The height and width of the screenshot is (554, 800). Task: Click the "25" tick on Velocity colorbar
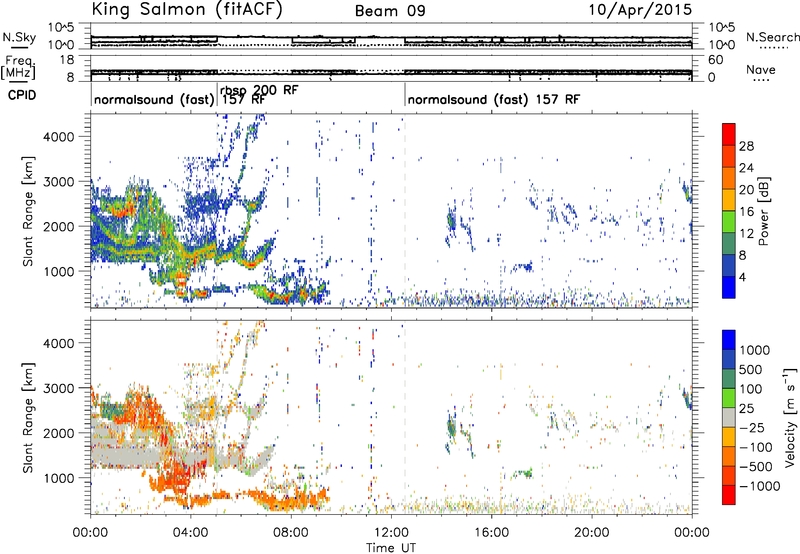[747, 409]
